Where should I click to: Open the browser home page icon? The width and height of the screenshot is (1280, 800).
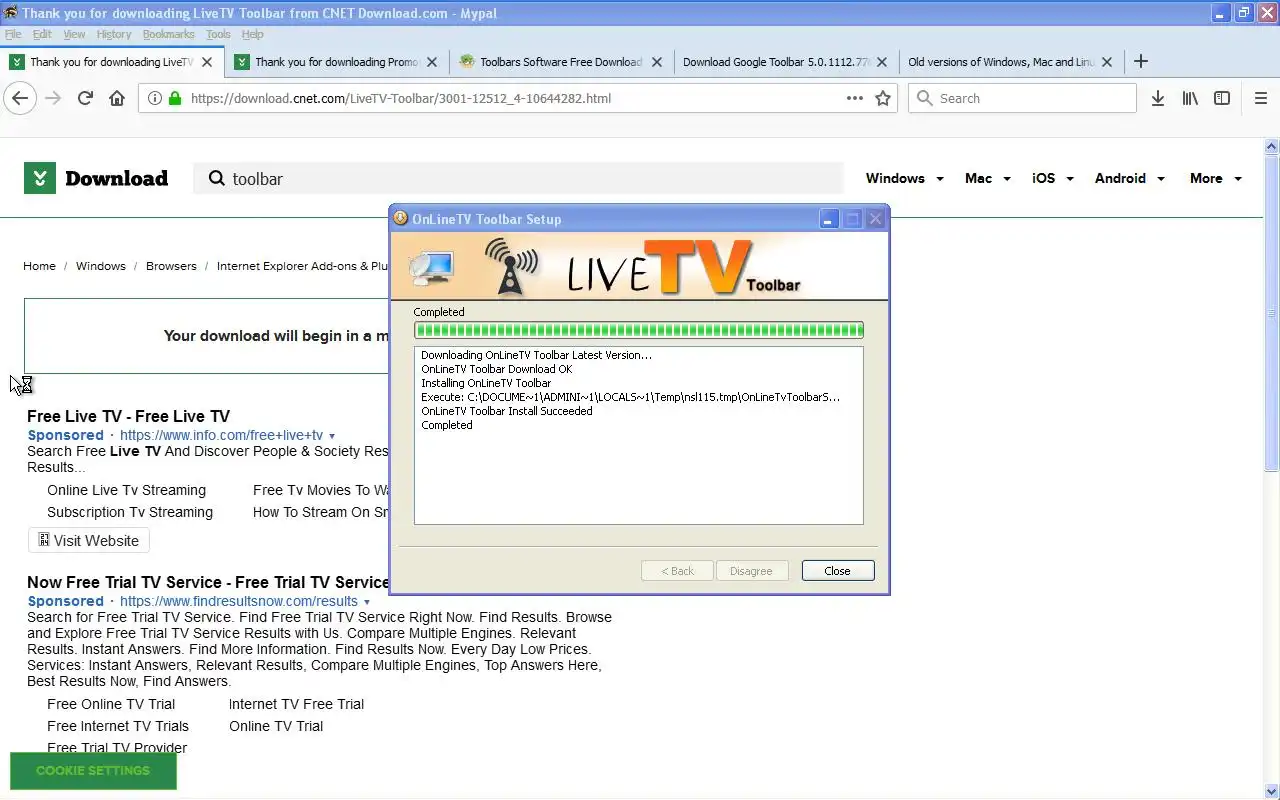tap(117, 98)
